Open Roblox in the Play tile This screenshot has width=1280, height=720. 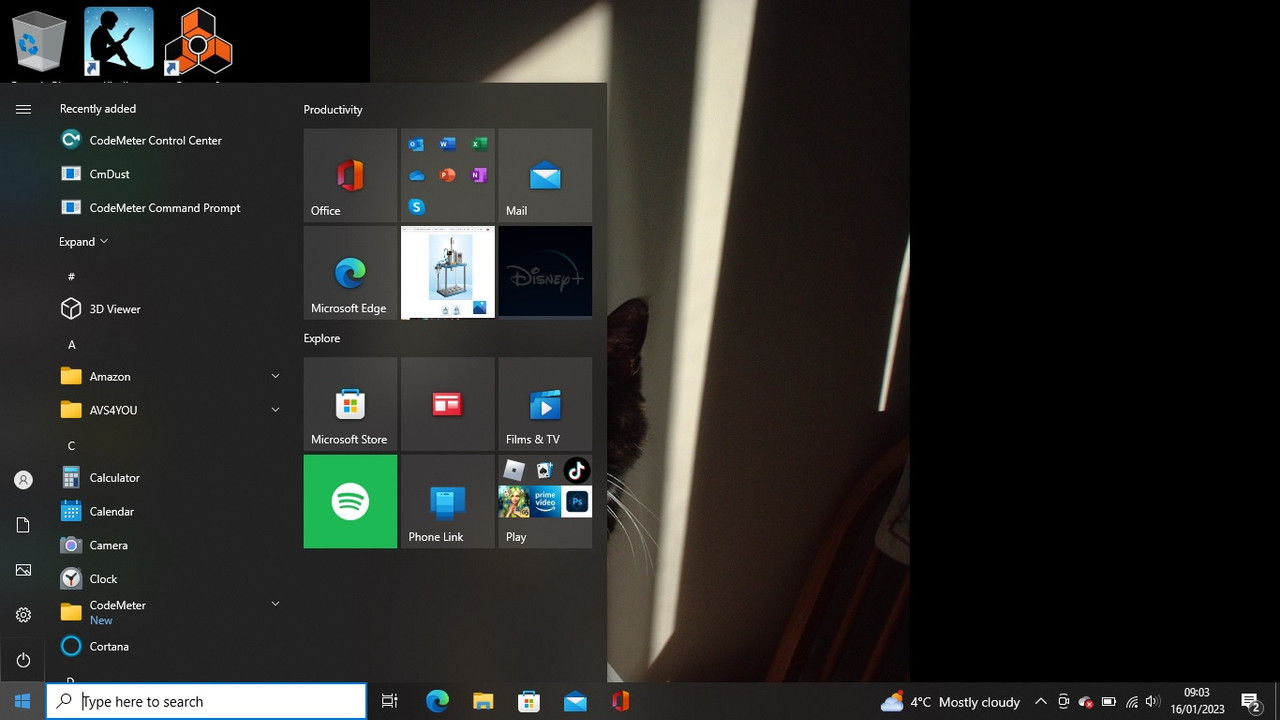[x=514, y=470]
